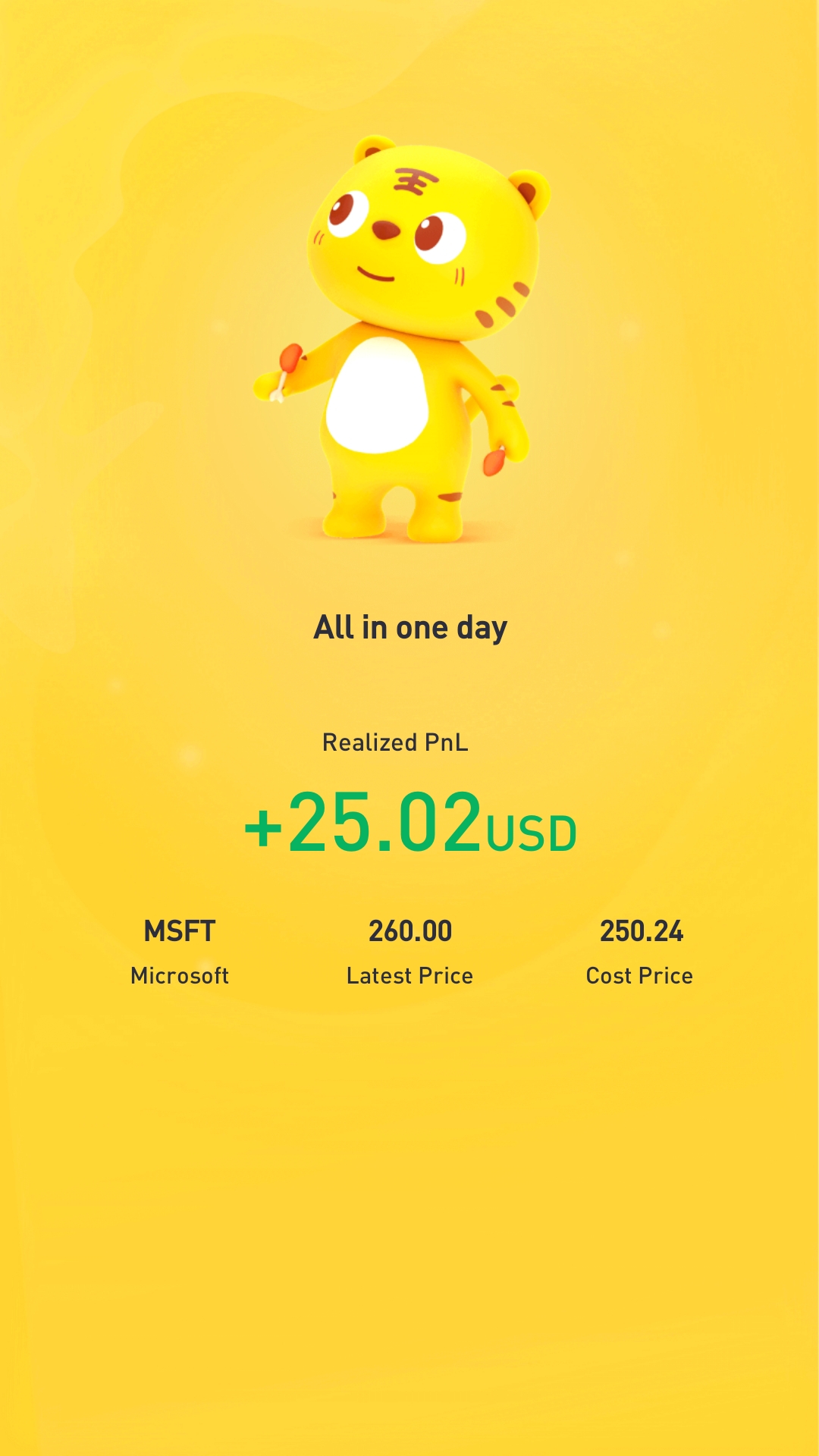Tap the Latest Price label

click(x=409, y=976)
